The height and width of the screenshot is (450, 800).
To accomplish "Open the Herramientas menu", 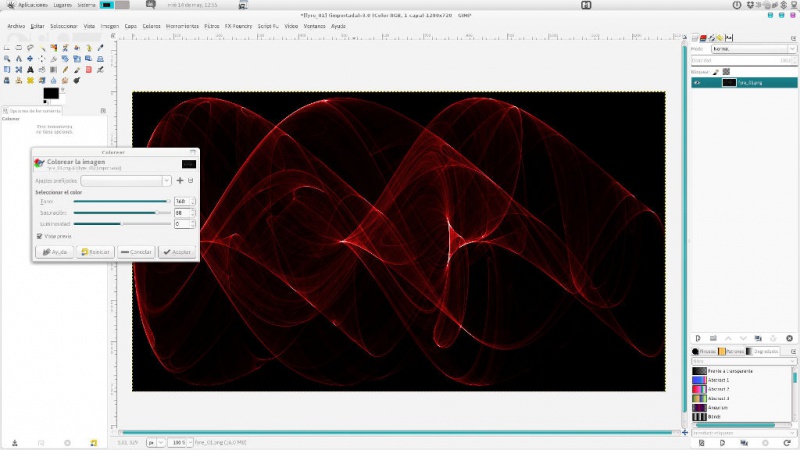I will (182, 26).
